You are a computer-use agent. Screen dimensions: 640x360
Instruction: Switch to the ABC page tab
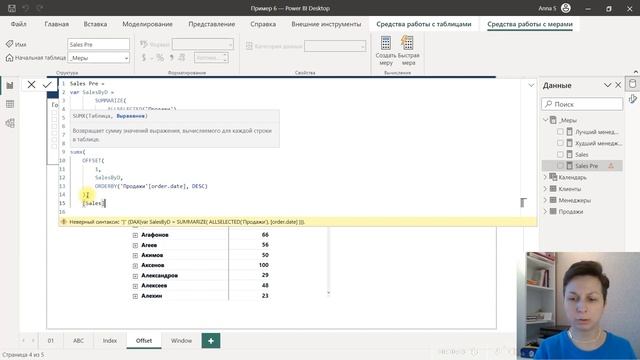coord(78,340)
